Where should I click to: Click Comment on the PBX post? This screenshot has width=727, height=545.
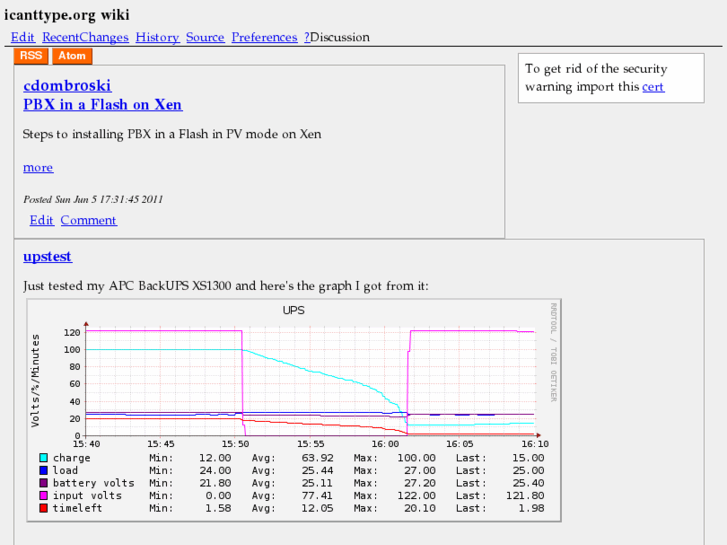89,220
